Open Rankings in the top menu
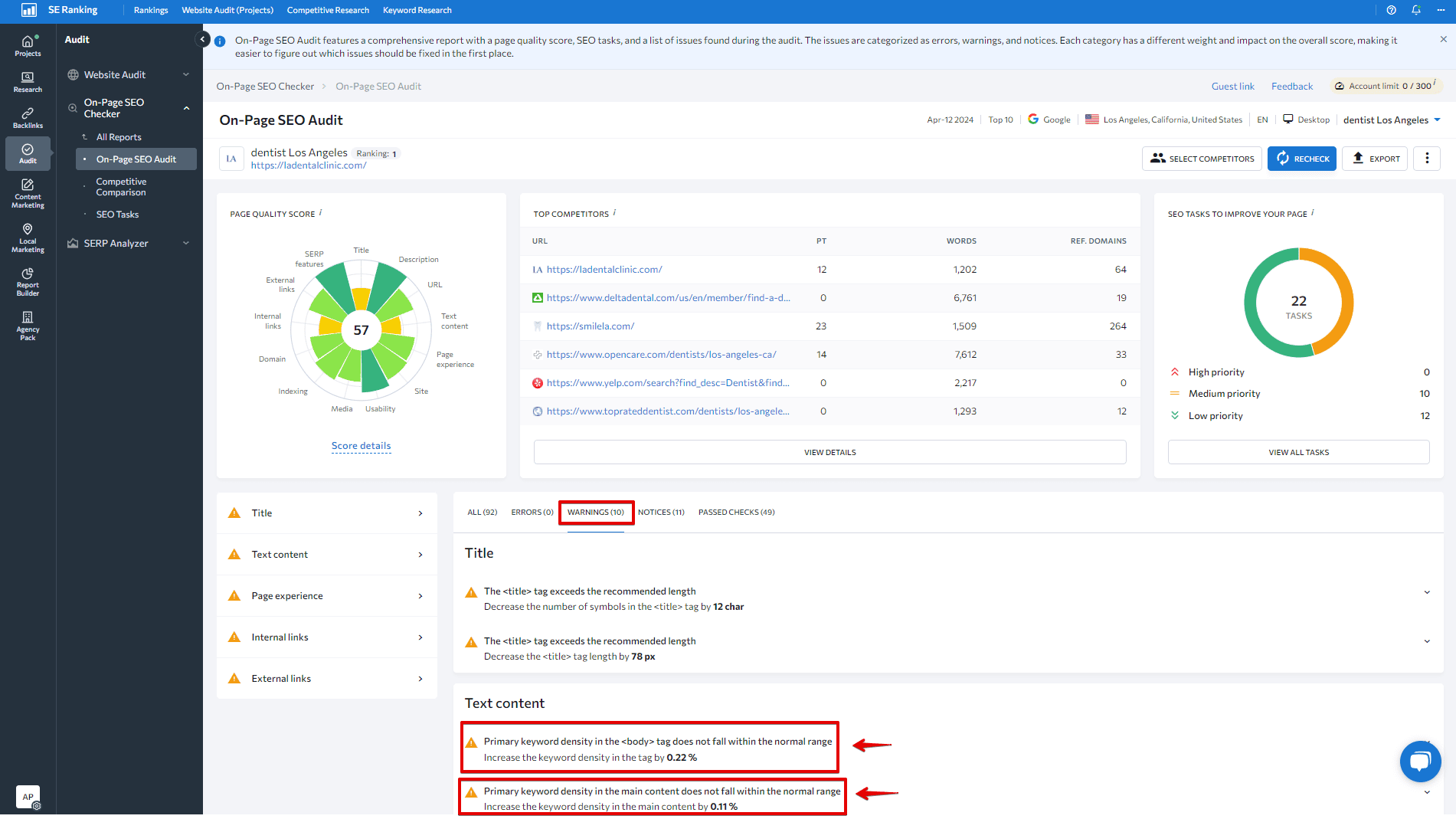Viewport: 1456px width, 819px height. point(151,10)
